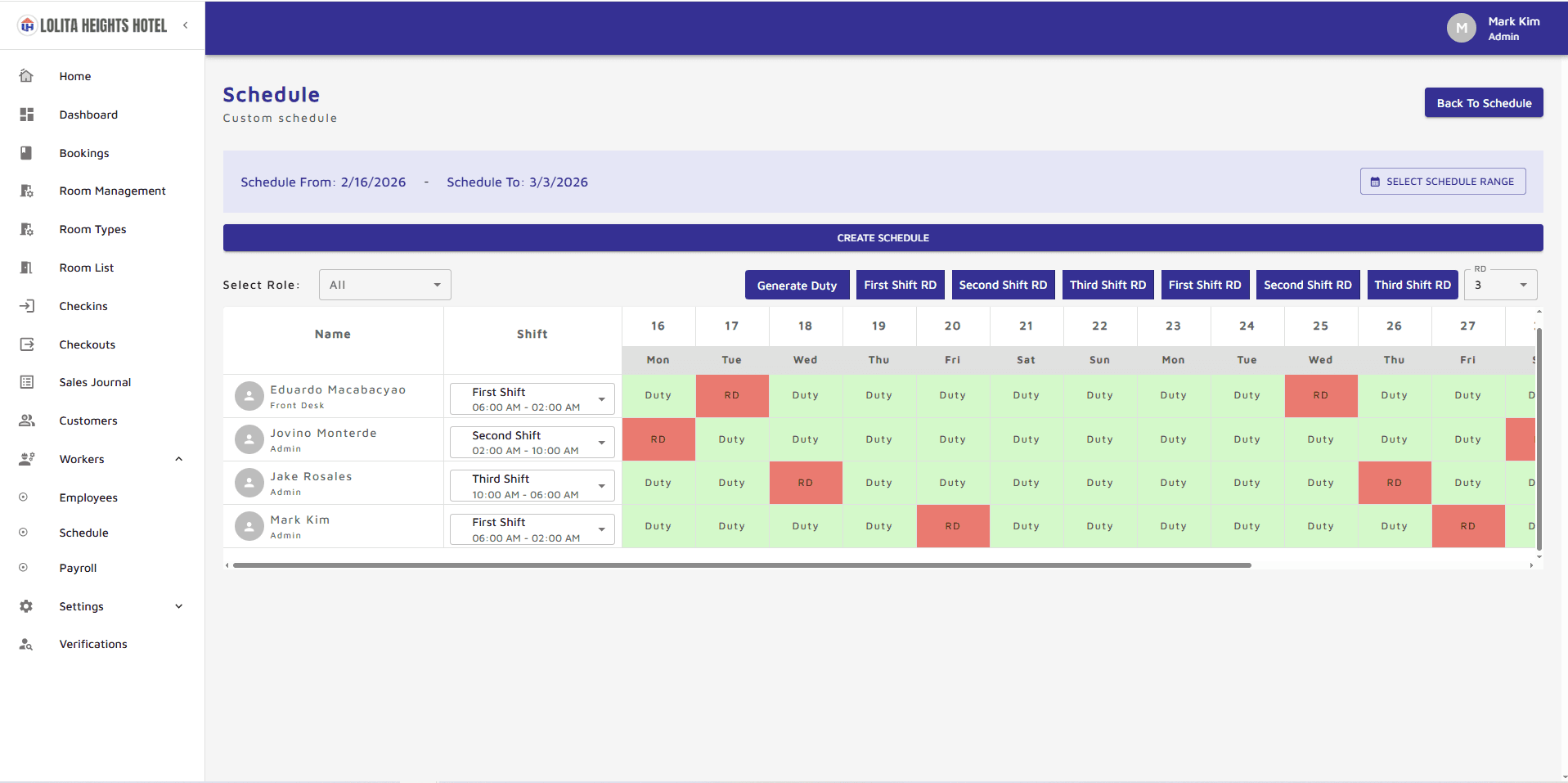Toggle Eduardo's RD cell on Tue 17
1568x783 pixels.
tap(732, 395)
